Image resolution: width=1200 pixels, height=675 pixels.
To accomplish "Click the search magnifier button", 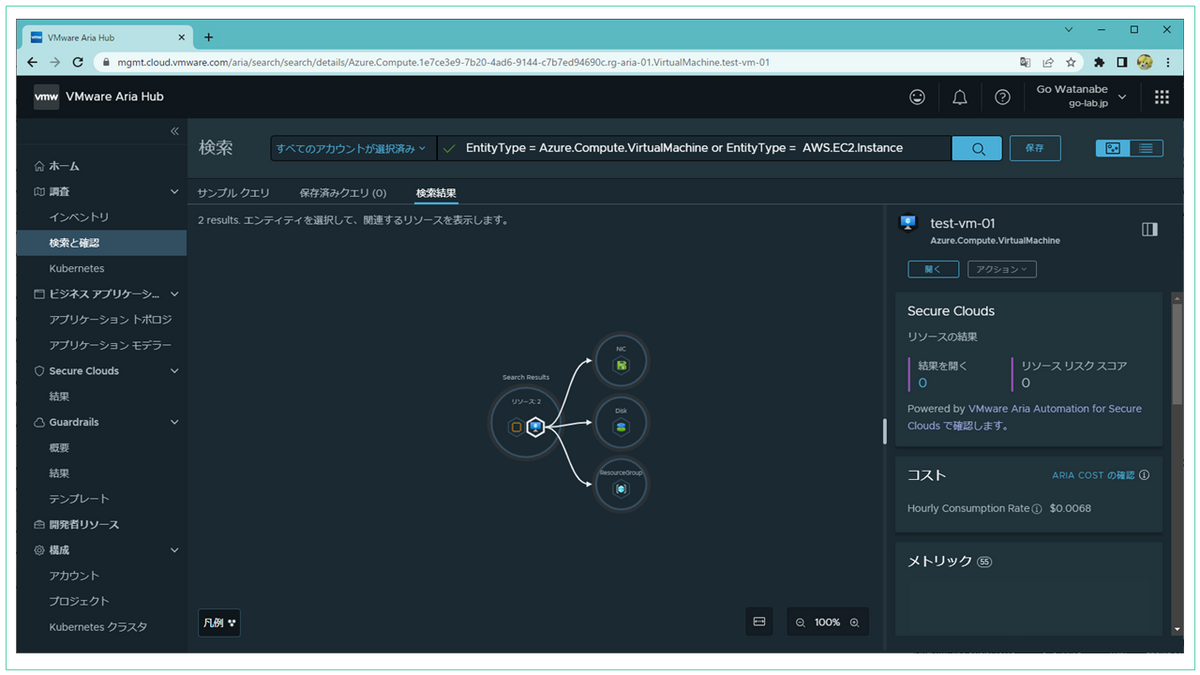I will point(978,148).
